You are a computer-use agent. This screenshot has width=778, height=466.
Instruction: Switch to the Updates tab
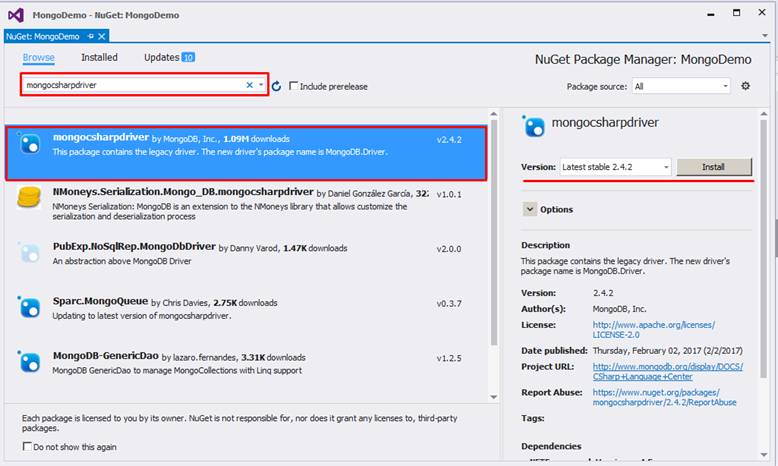coord(162,58)
